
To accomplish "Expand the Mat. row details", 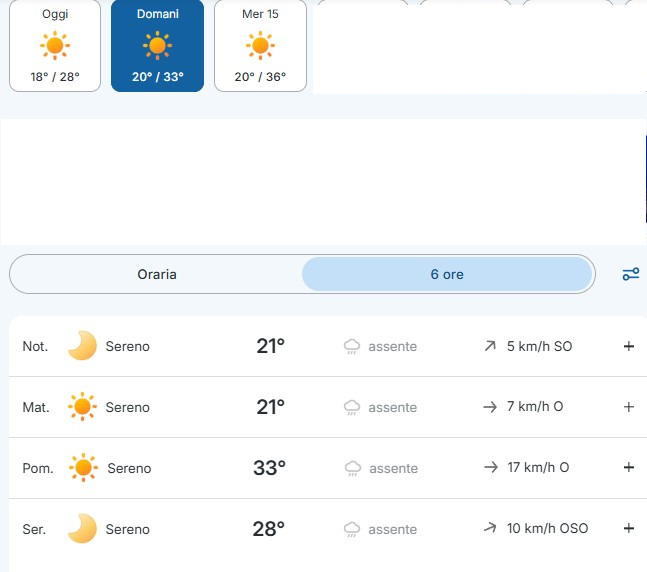I will (628, 407).
